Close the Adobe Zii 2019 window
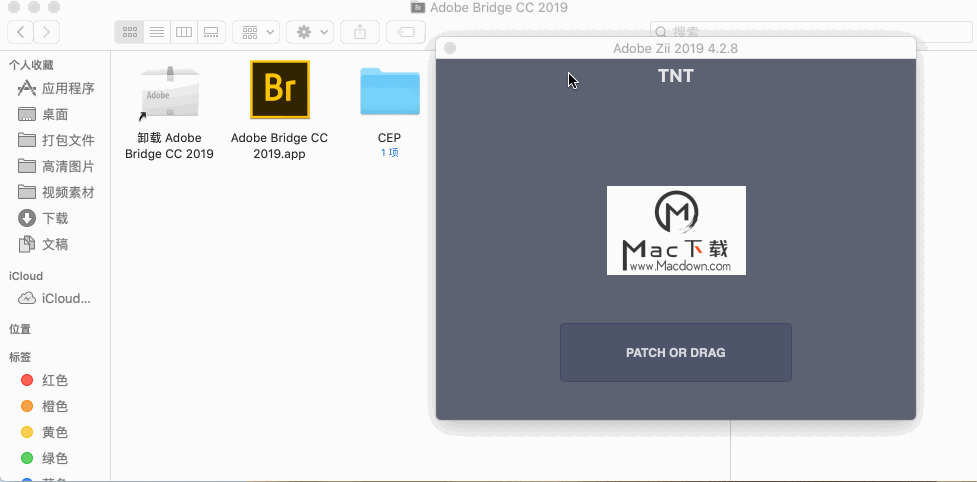 tap(450, 48)
